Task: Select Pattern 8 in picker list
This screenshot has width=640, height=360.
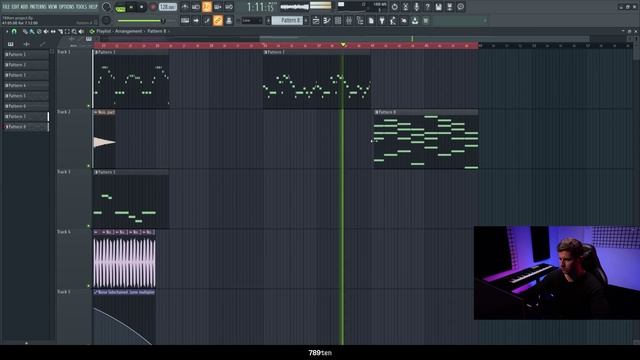Action: tap(26, 127)
